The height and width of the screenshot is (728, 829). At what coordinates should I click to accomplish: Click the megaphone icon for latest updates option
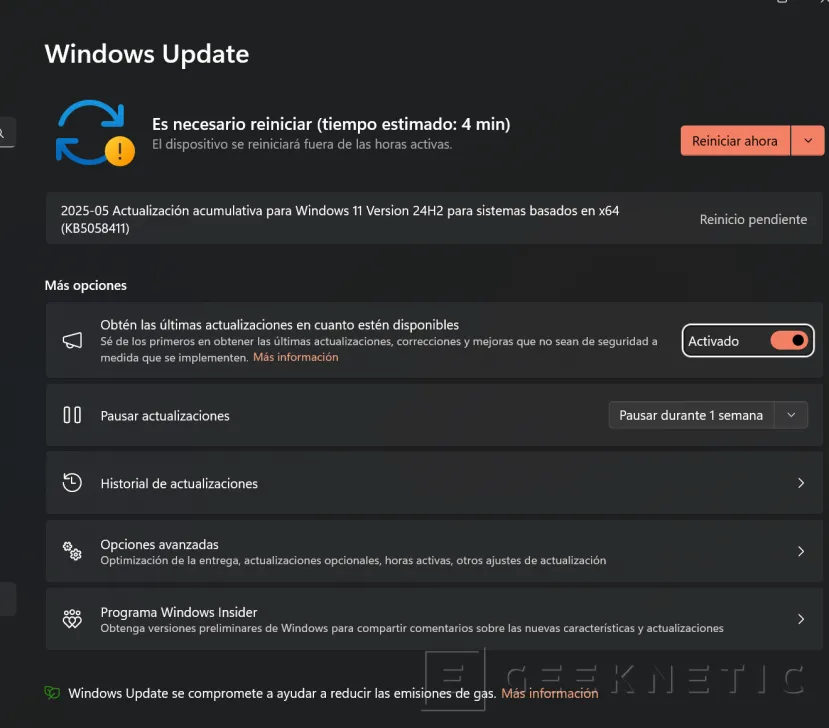click(71, 340)
